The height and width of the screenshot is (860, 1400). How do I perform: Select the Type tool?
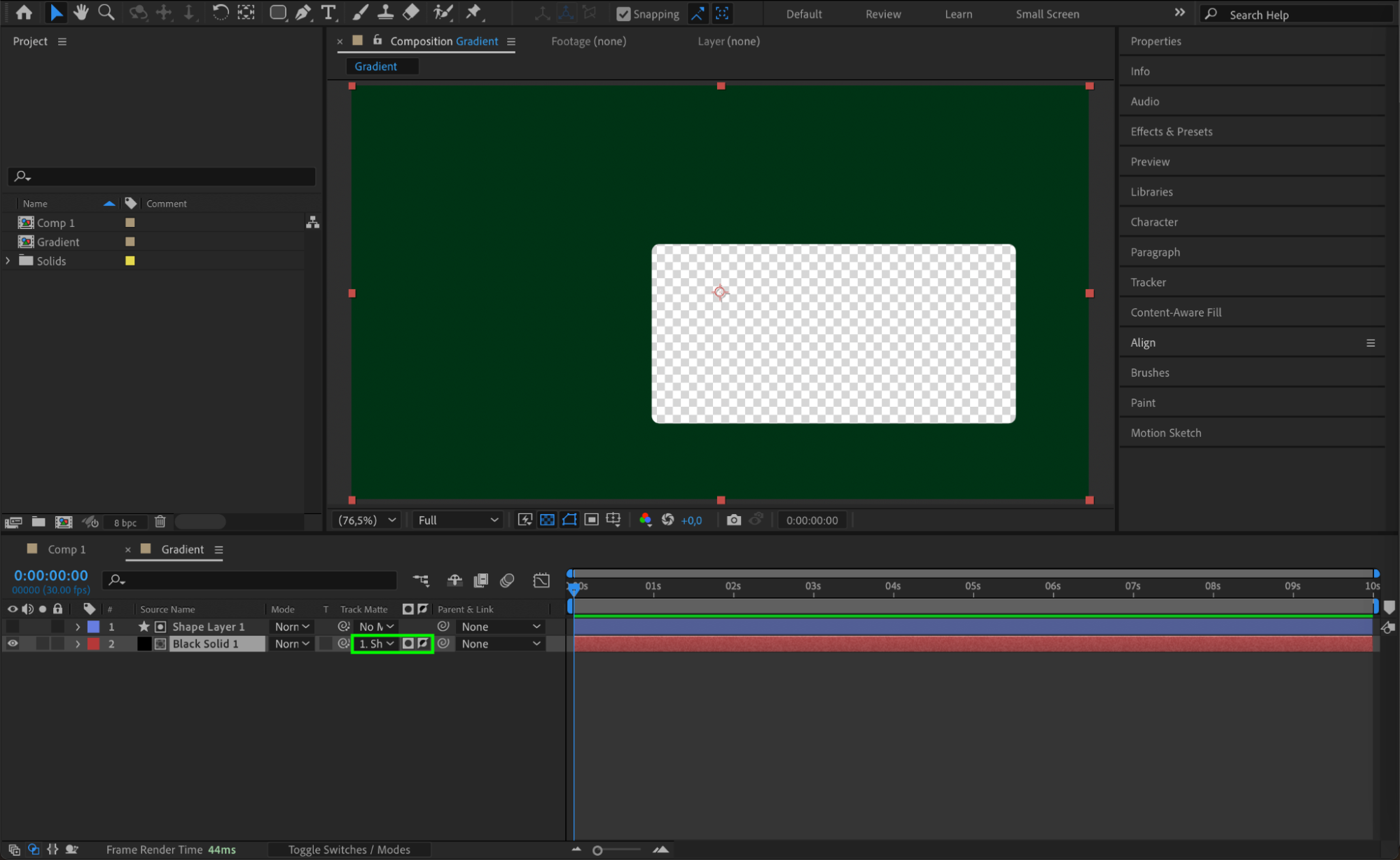coord(328,13)
